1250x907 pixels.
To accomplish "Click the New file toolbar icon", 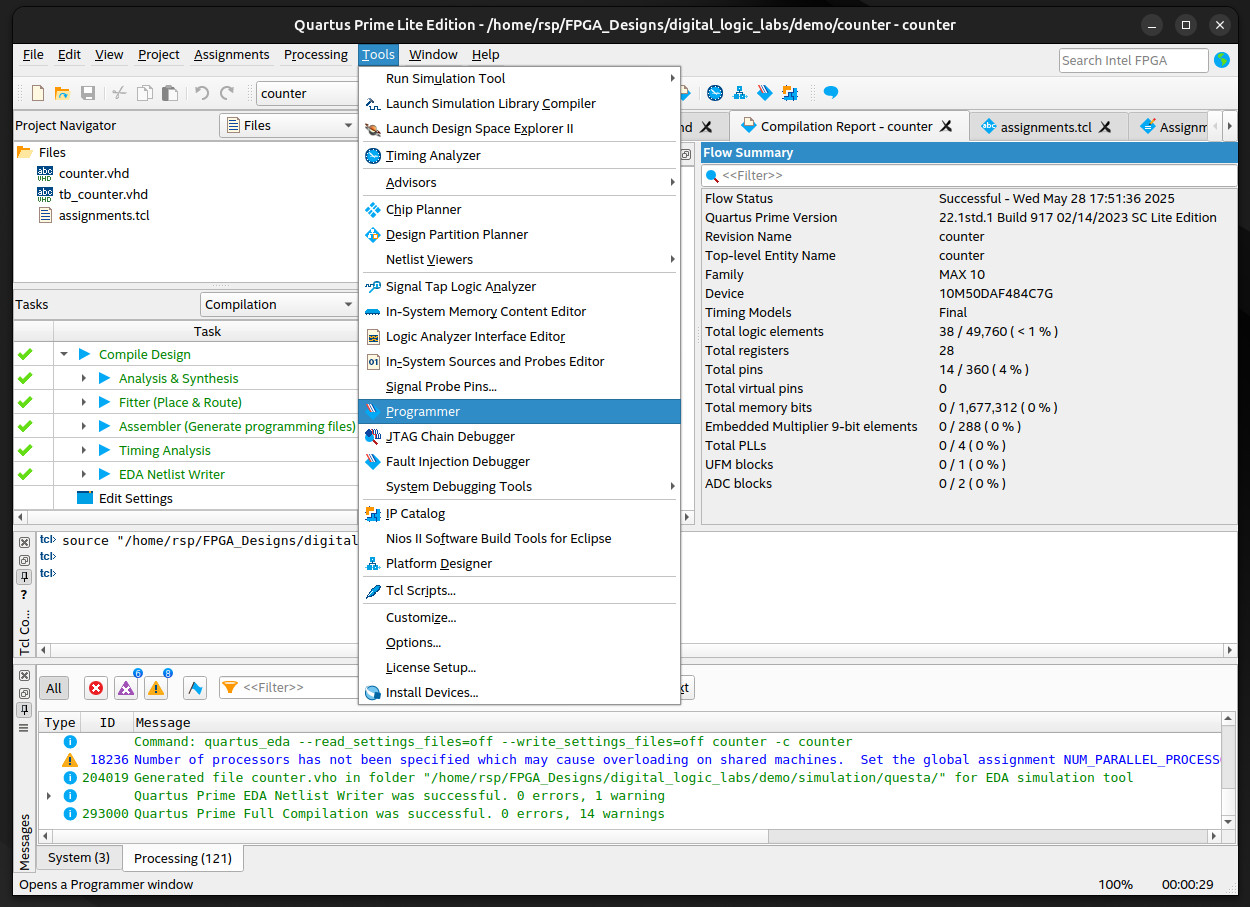I will point(38,93).
